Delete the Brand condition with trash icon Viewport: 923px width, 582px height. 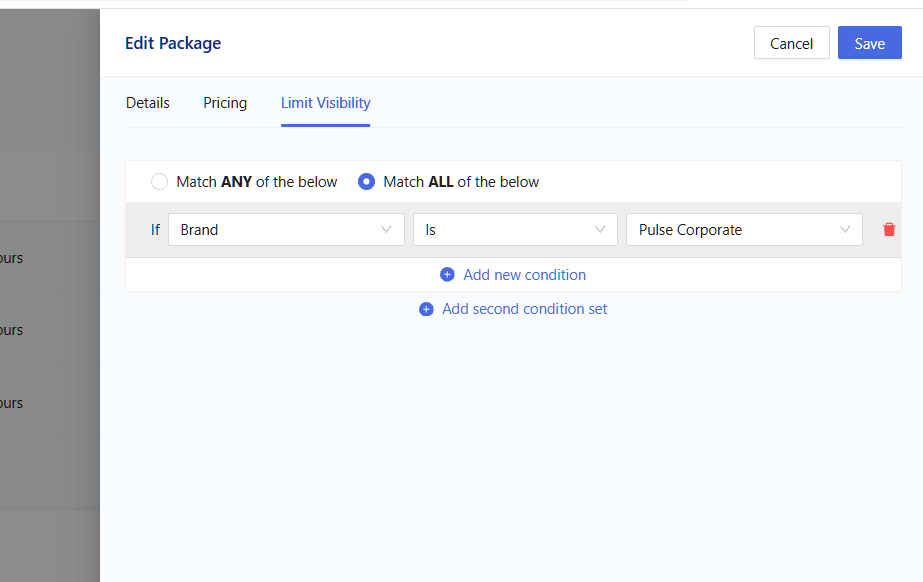(889, 230)
